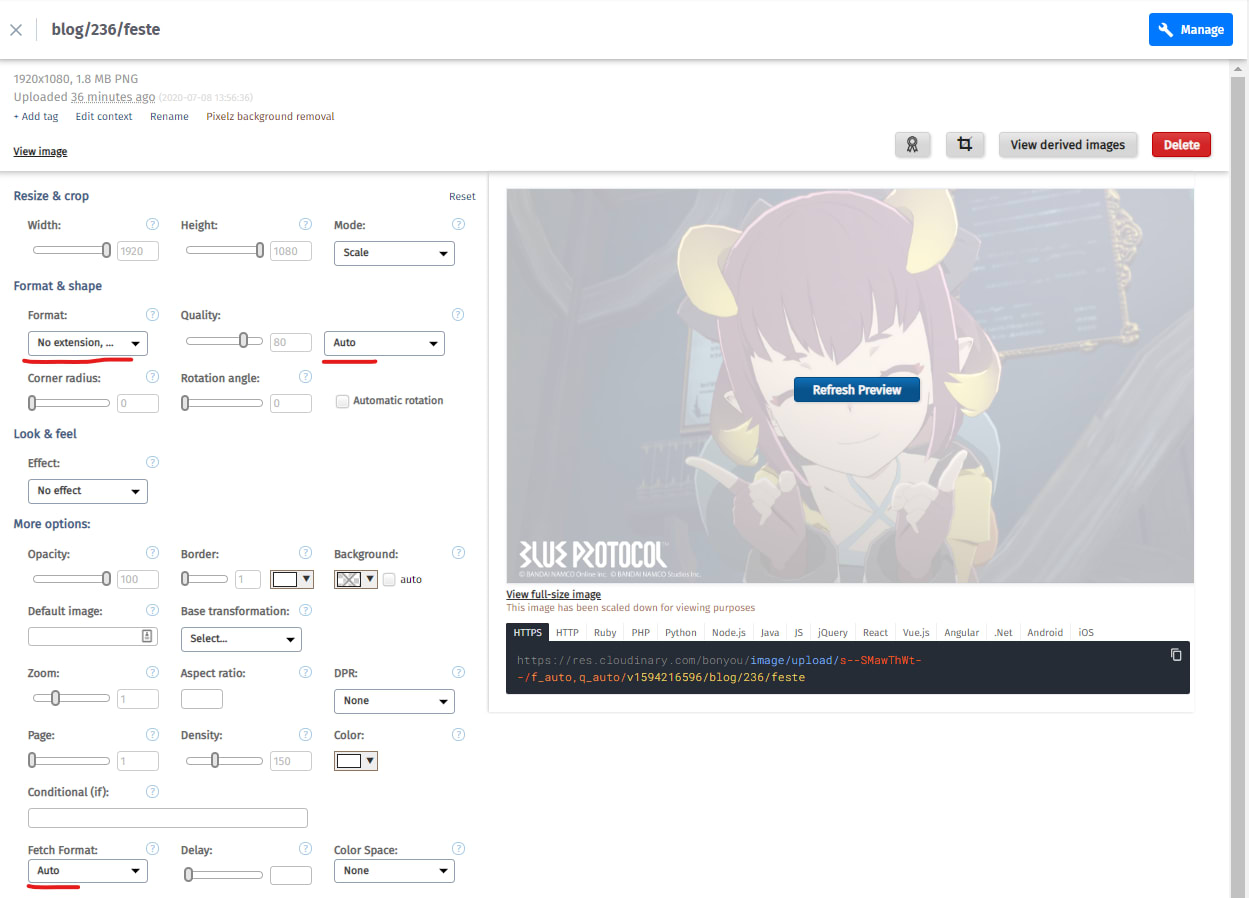Open help icon next to Page
This screenshot has width=1249, height=898.
coord(152,735)
